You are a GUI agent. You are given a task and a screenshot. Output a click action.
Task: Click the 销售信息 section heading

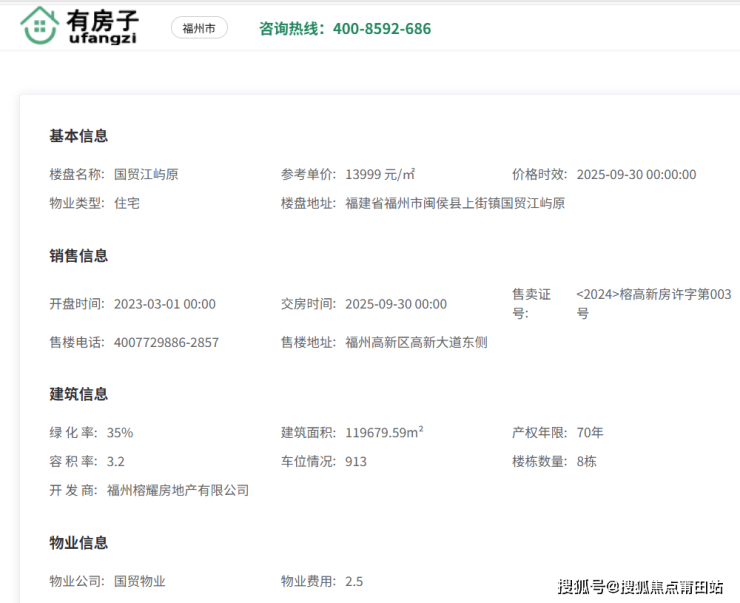(x=79, y=256)
